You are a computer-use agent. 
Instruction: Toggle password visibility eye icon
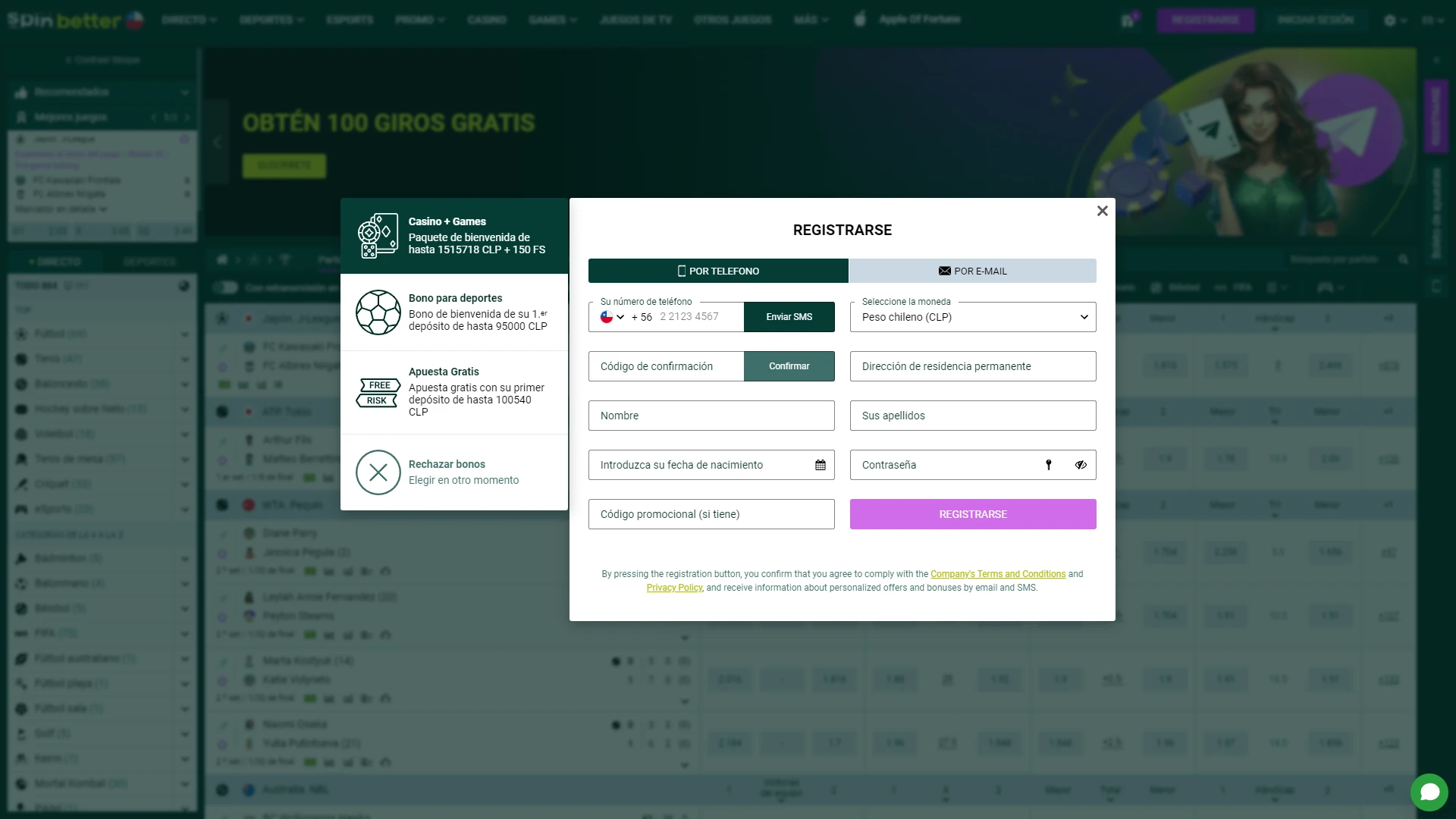click(1080, 464)
